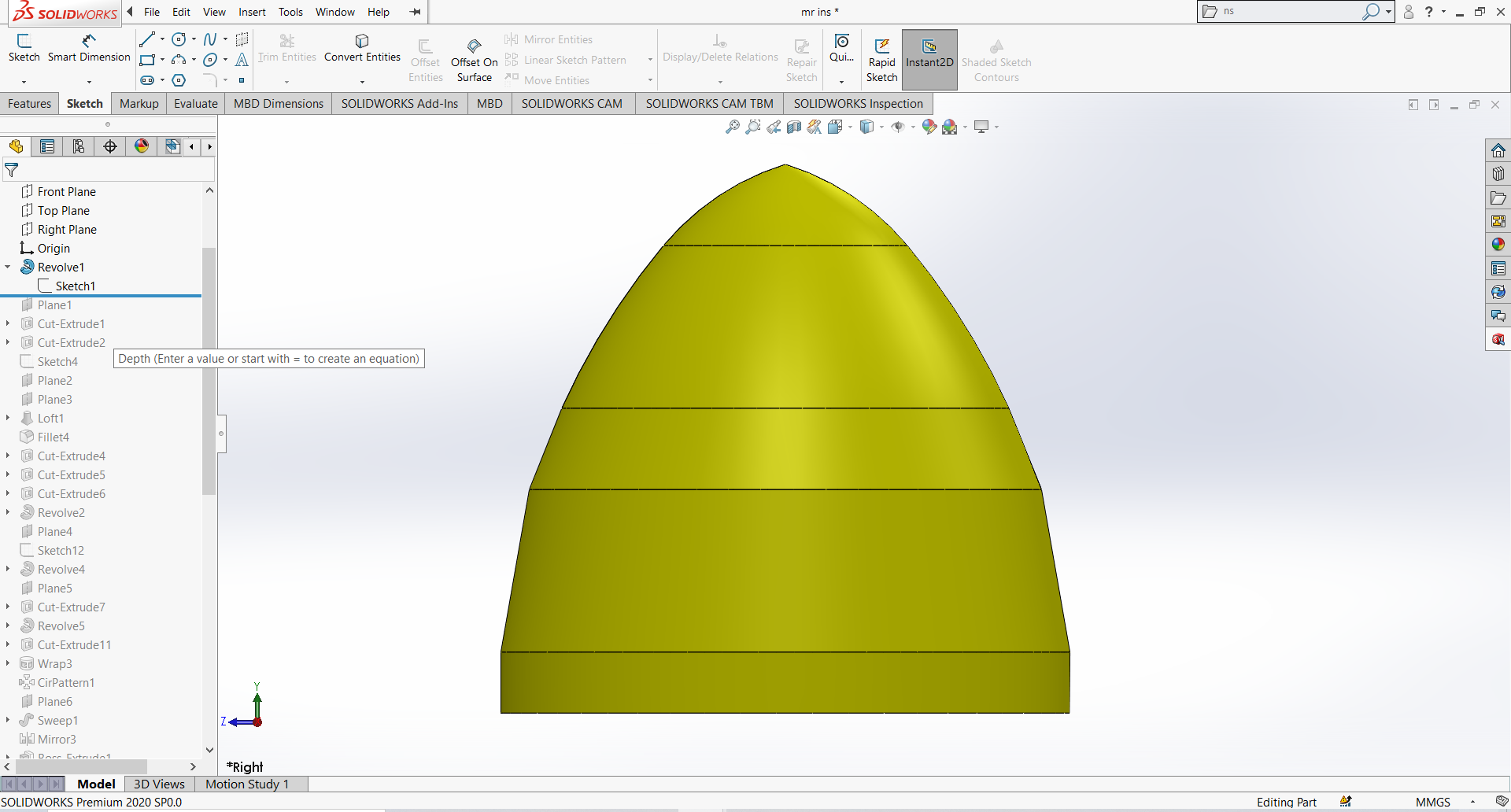Click the MMGS unit system status
This screenshot has height=812, width=1511.
(1432, 803)
